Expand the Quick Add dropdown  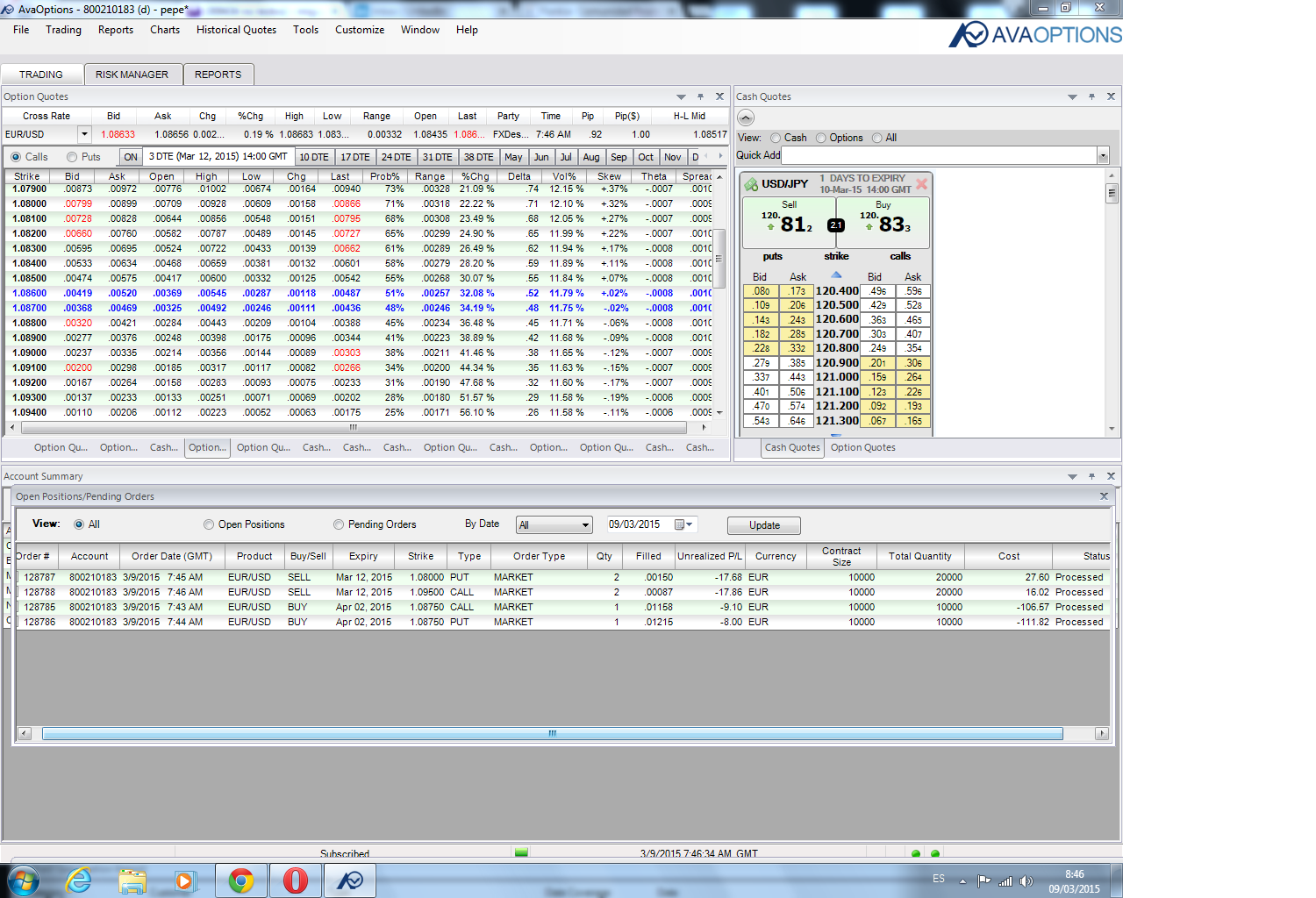(x=1103, y=156)
